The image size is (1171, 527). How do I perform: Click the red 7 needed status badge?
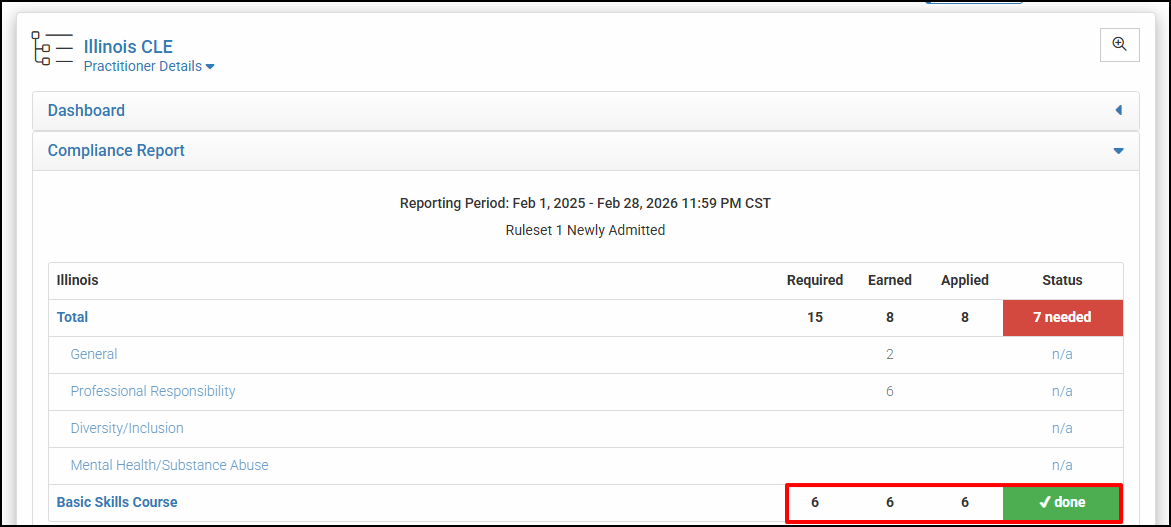click(x=1062, y=317)
